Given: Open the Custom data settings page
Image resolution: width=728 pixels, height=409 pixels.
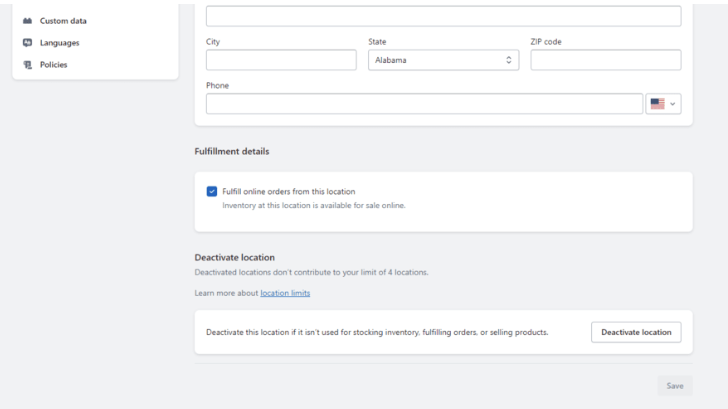Looking at the screenshot, I should [62, 21].
